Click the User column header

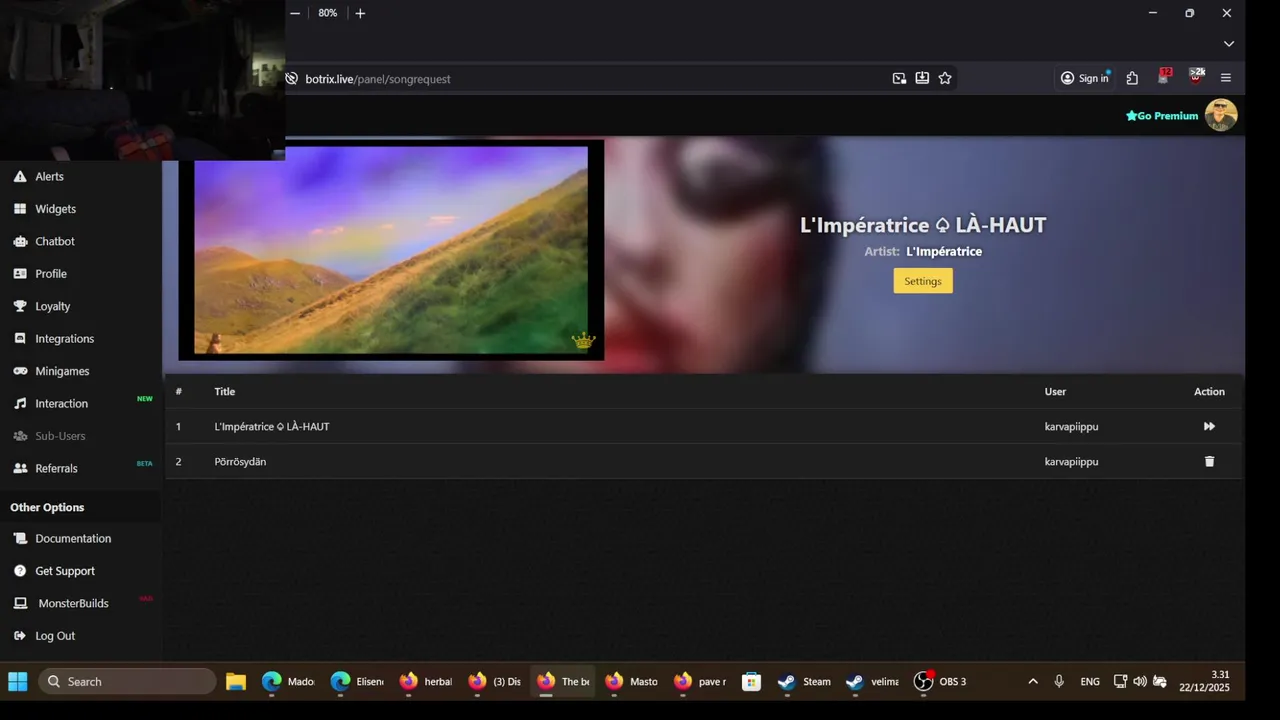click(x=1056, y=392)
